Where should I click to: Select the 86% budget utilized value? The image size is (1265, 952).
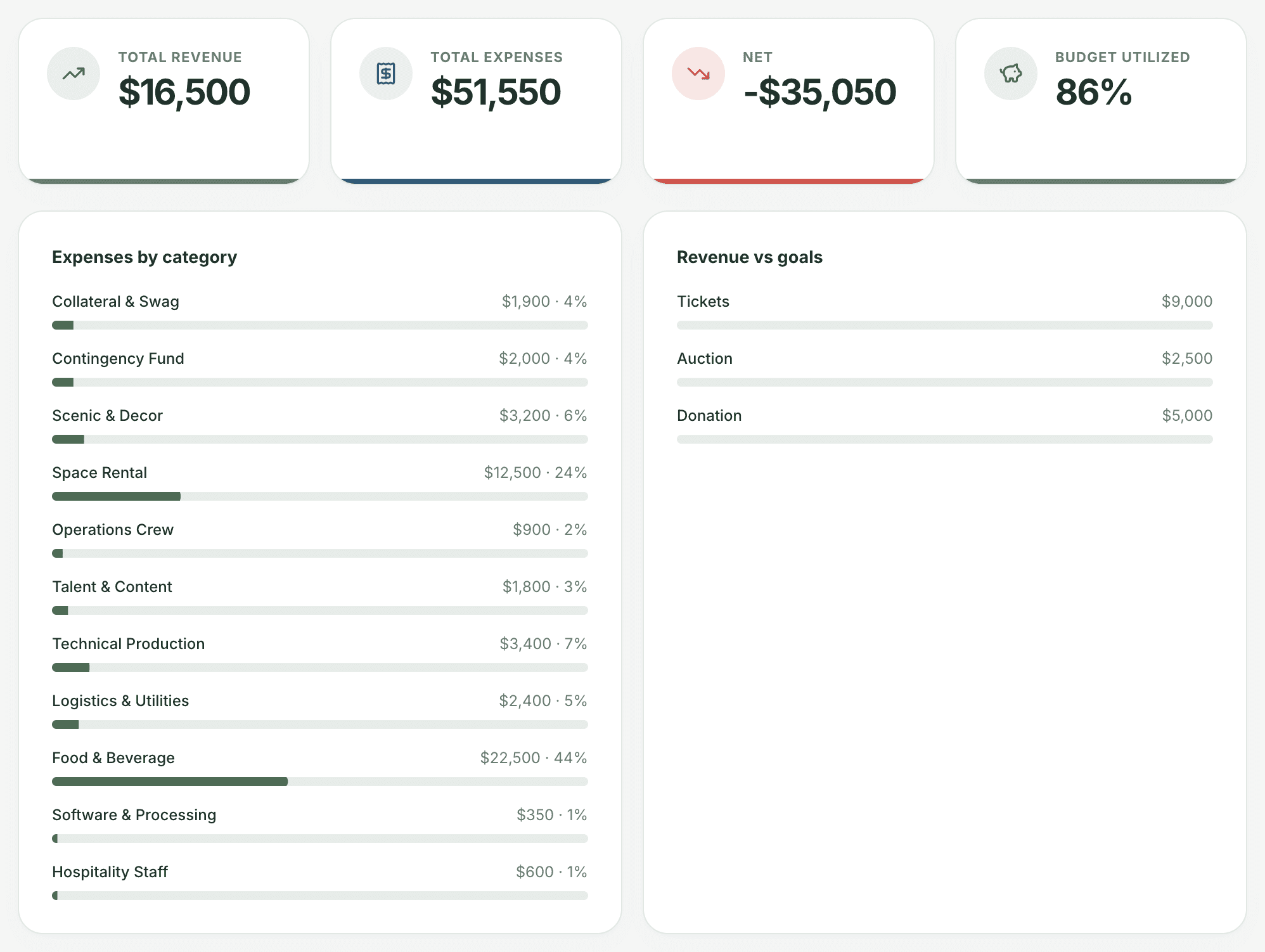point(1094,92)
